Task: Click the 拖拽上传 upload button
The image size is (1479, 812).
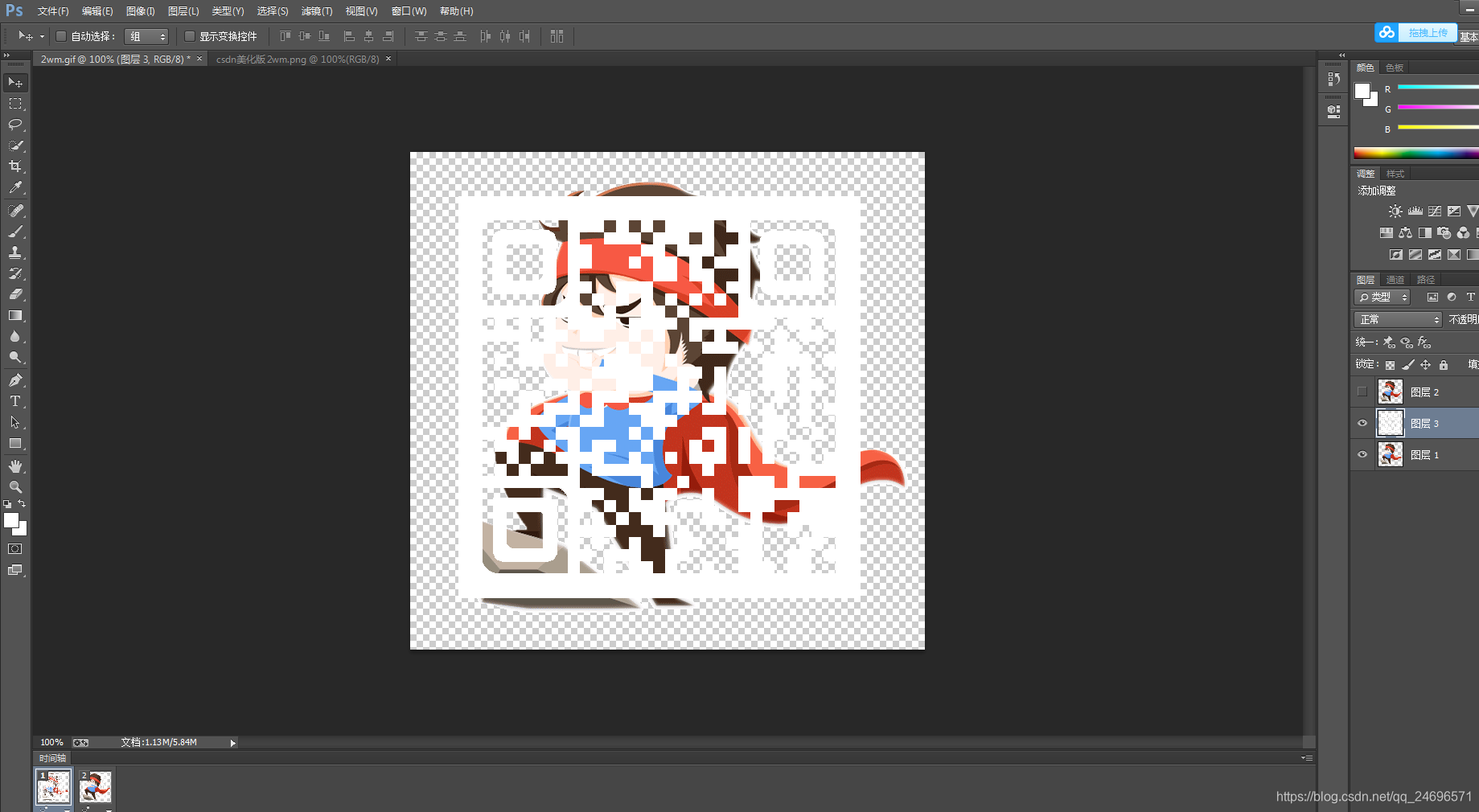Action: point(1415,33)
